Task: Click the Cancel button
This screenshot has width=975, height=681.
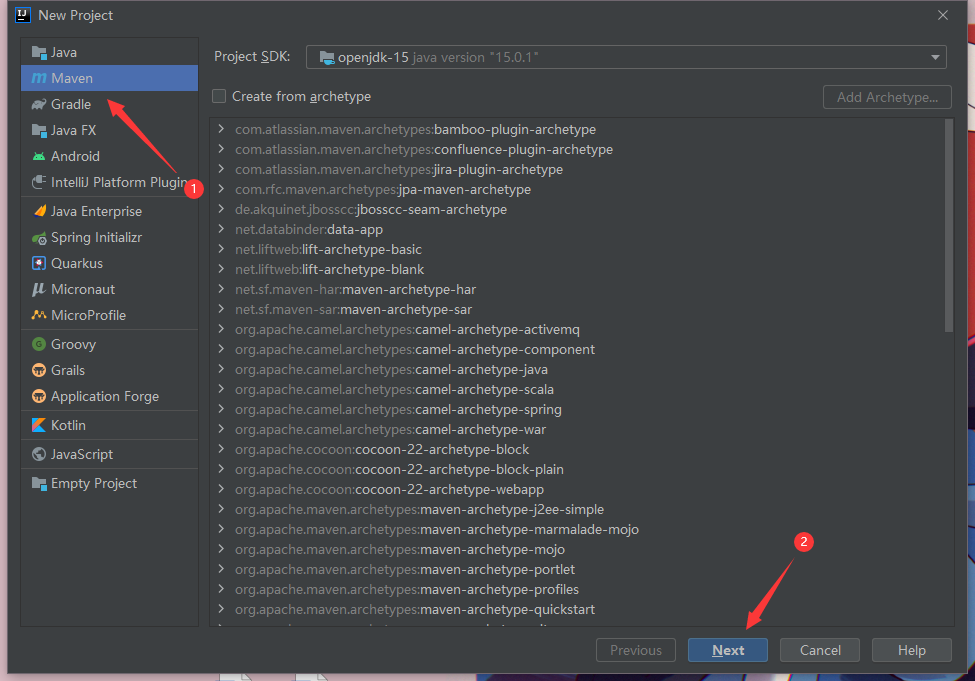Action: coord(820,650)
